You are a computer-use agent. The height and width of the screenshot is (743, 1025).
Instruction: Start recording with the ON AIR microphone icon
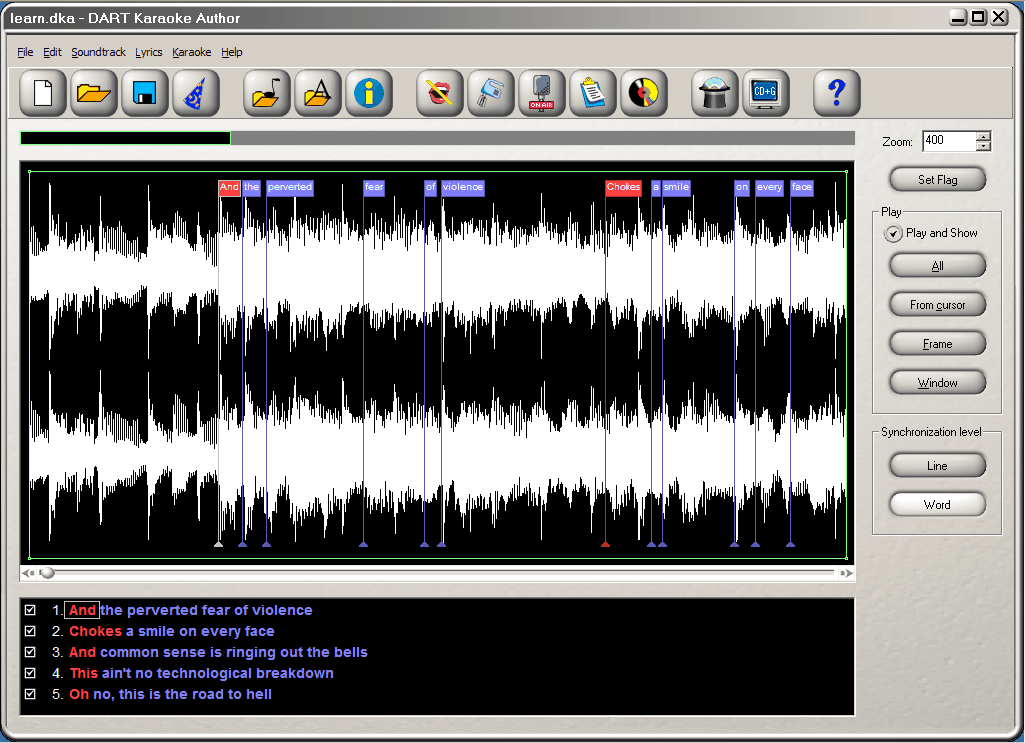[x=541, y=92]
